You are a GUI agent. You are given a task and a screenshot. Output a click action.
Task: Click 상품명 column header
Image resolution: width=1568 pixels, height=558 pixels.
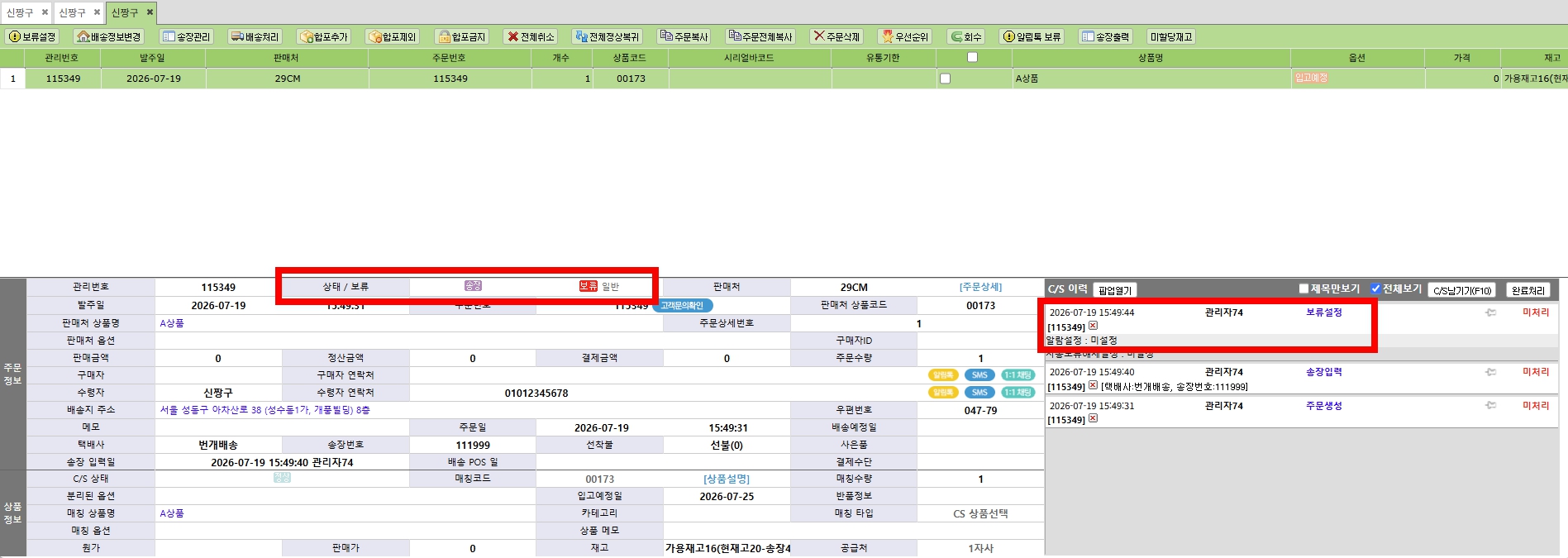coord(1151,58)
